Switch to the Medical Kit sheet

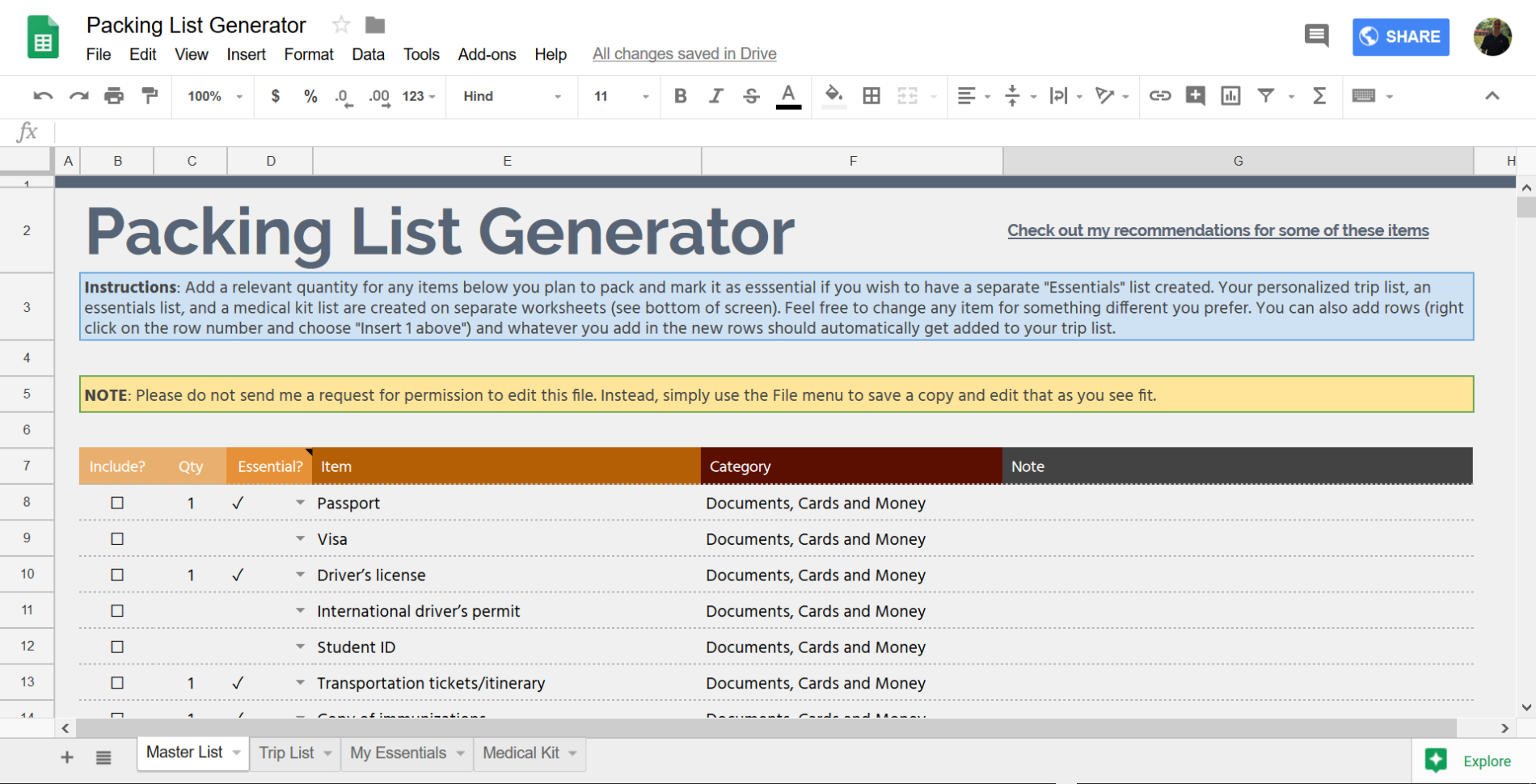(521, 752)
